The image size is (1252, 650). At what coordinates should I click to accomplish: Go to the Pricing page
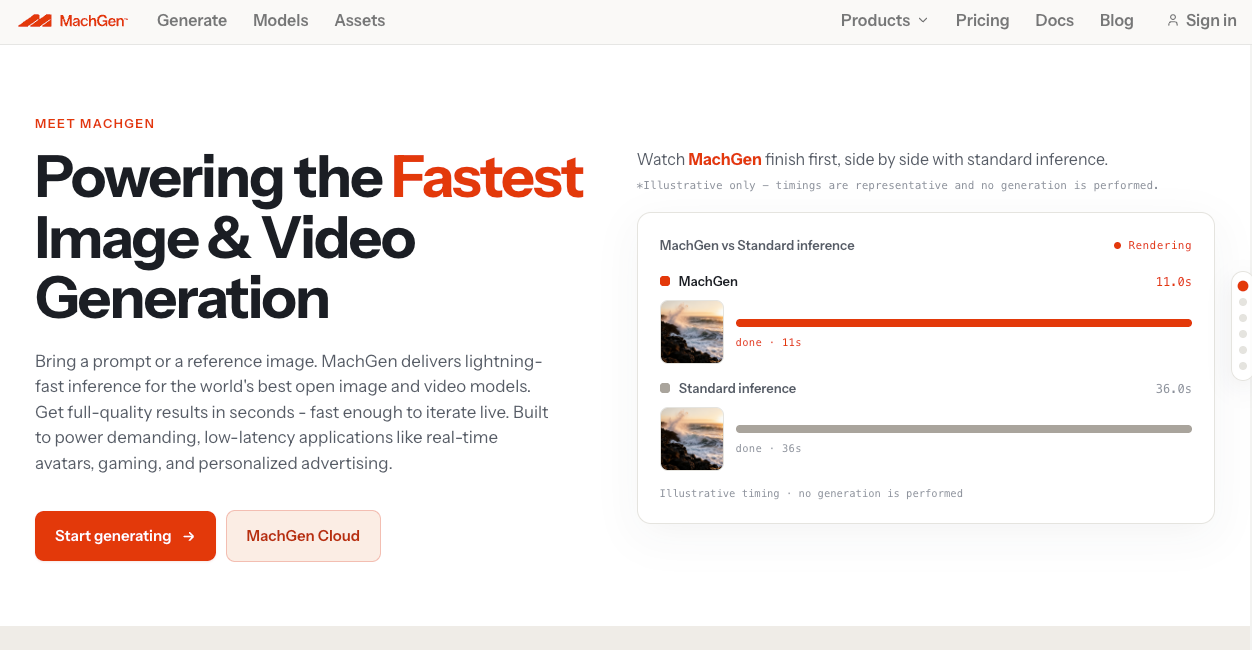[982, 20]
